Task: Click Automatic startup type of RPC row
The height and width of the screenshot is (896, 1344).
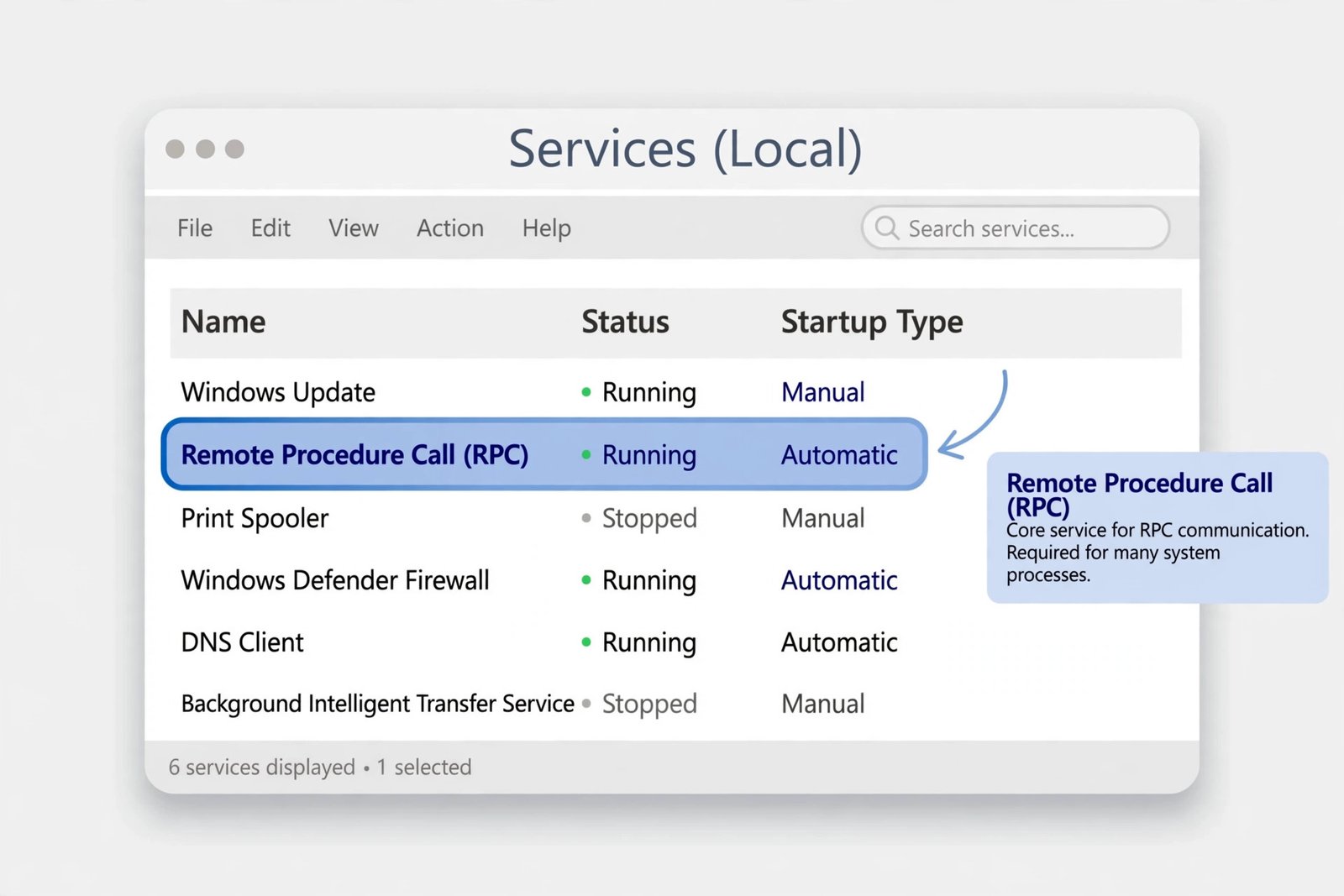Action: coord(839,455)
